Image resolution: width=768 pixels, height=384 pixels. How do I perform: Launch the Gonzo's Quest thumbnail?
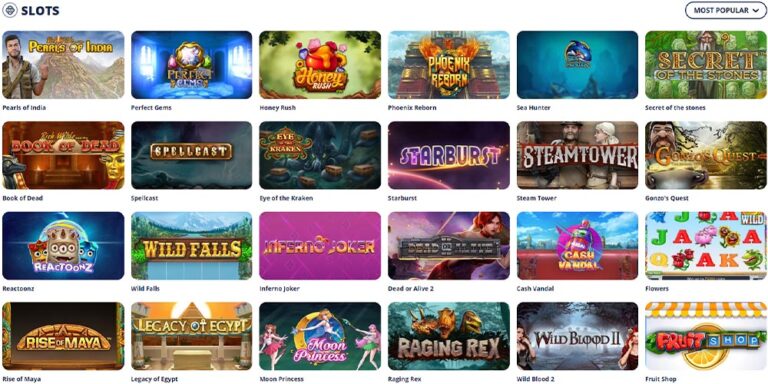pyautogui.click(x=706, y=155)
